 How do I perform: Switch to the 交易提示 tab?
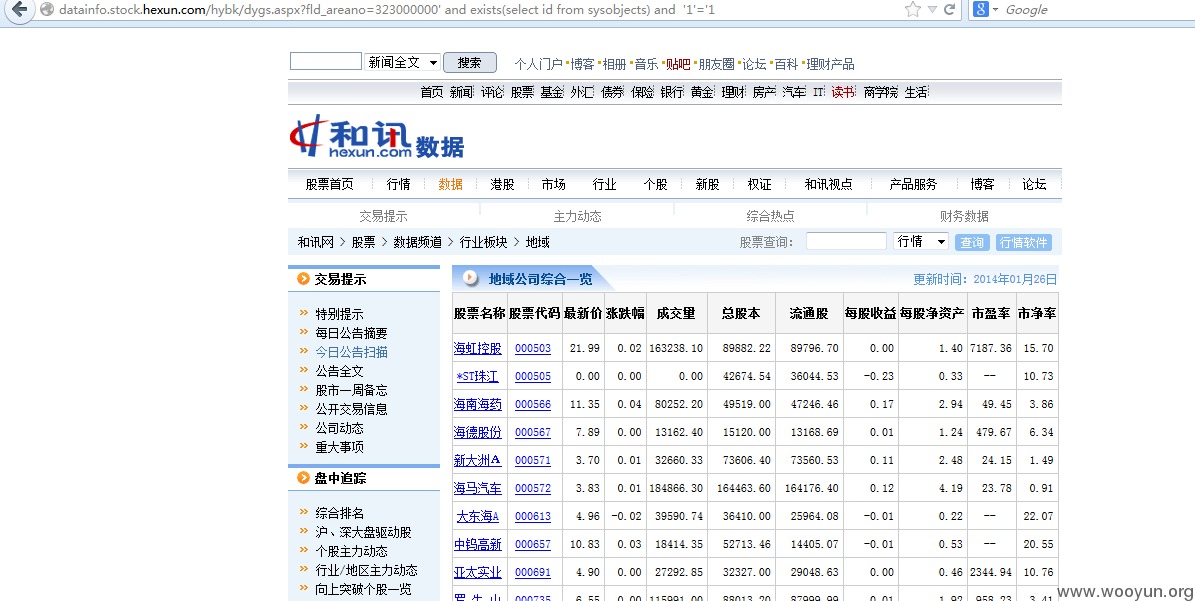pyautogui.click(x=383, y=216)
